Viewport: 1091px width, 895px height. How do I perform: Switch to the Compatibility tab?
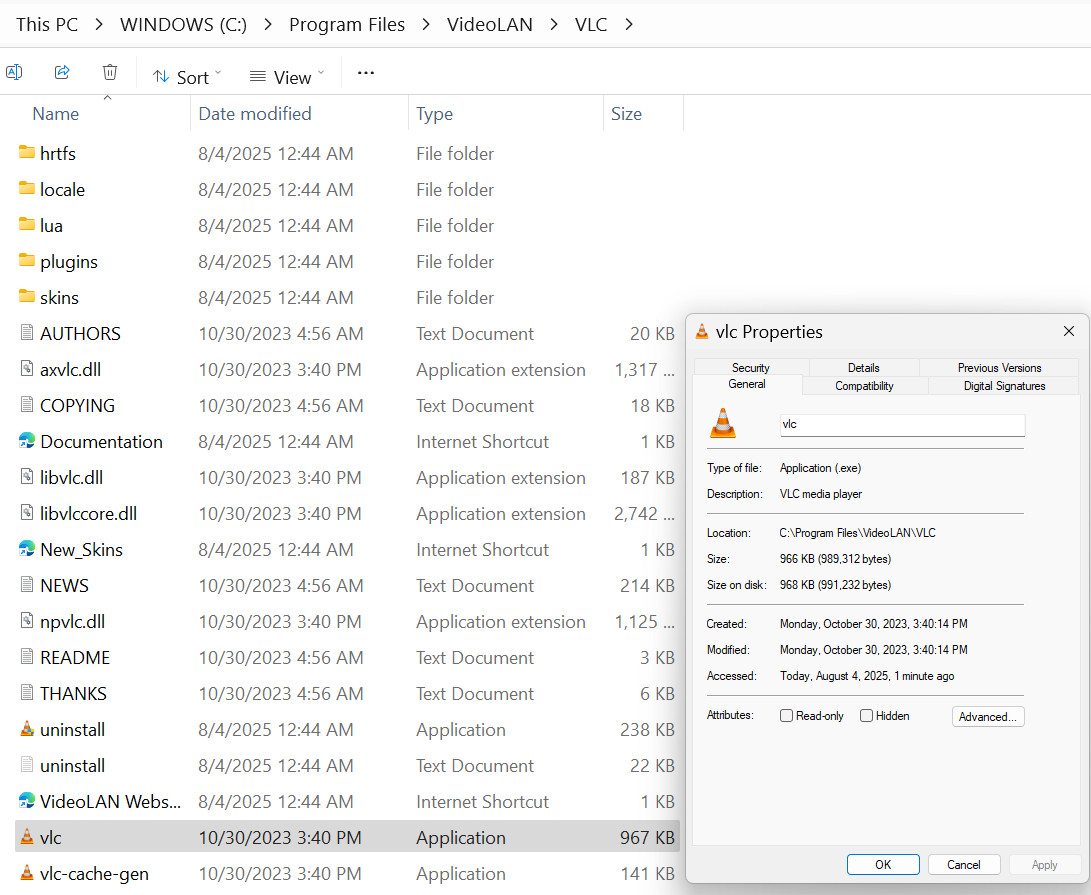pos(865,386)
